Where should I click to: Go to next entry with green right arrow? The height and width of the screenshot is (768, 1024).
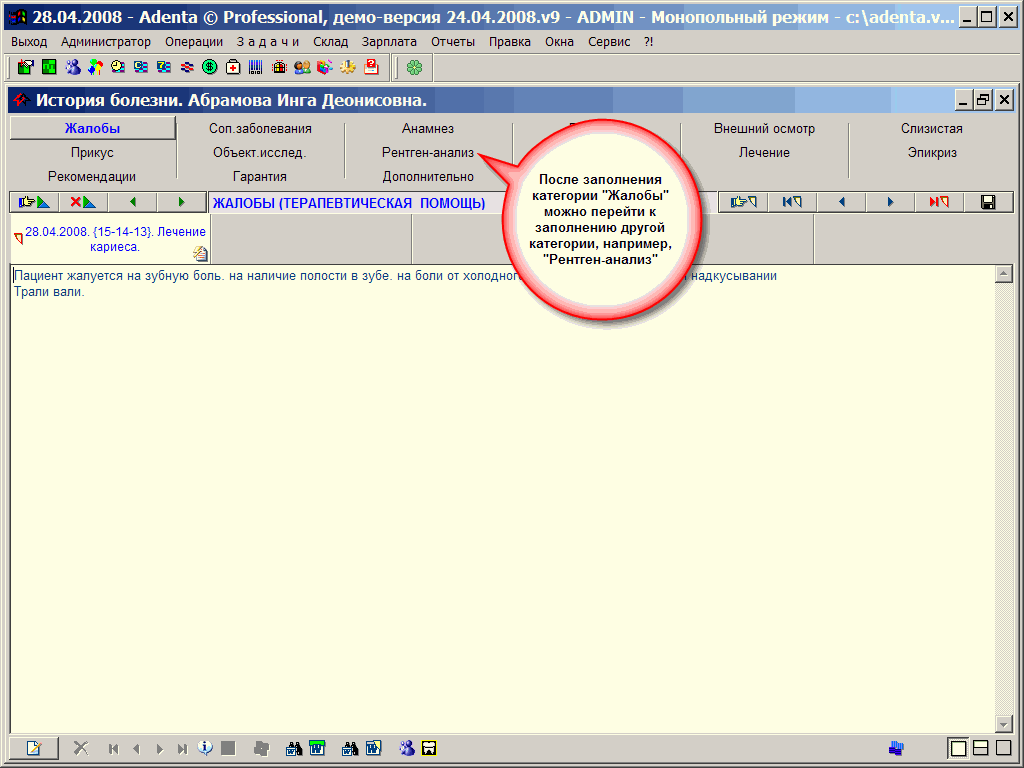[x=181, y=202]
